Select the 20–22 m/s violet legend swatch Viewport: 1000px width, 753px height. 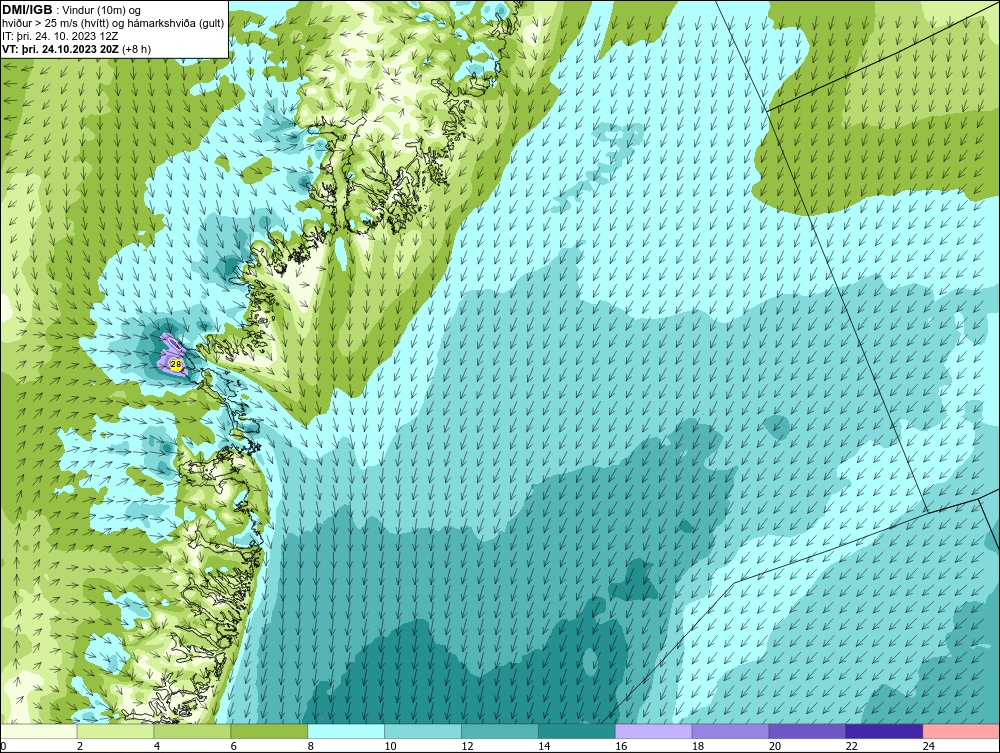(x=807, y=731)
